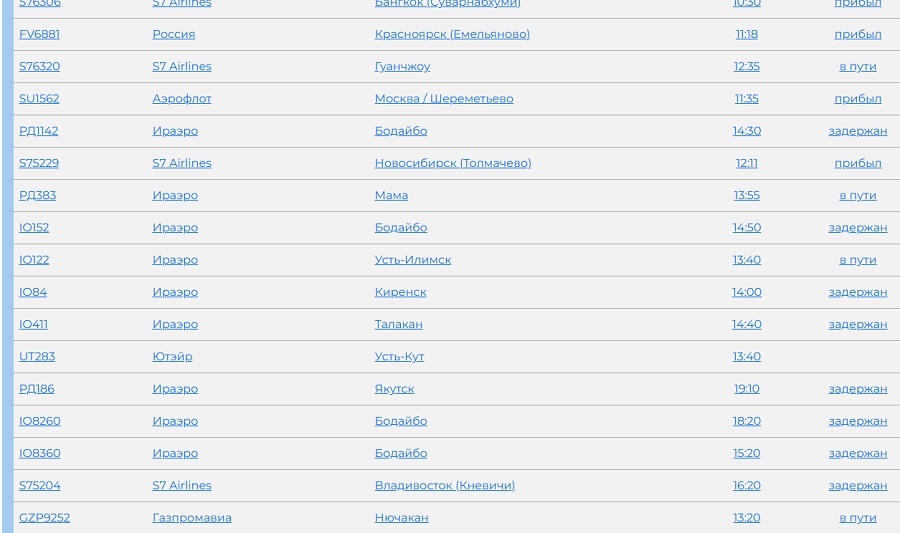Select the Талакан destination link
The image size is (900, 533).
coord(398,324)
